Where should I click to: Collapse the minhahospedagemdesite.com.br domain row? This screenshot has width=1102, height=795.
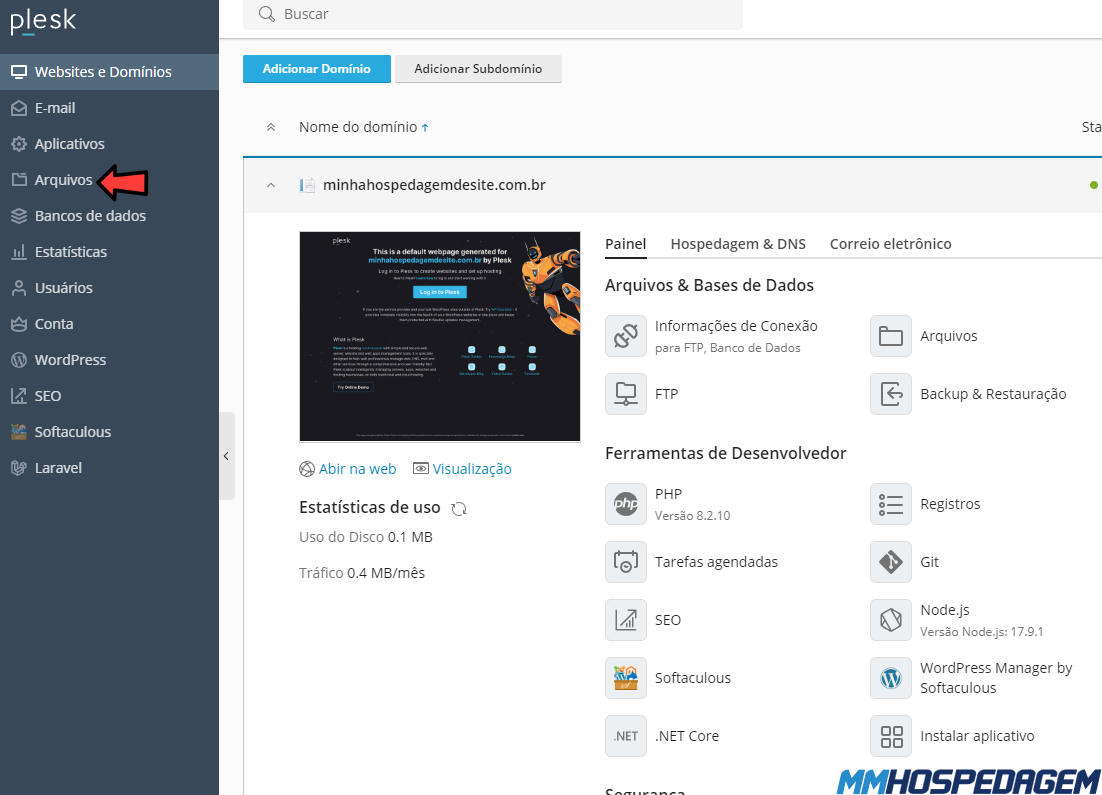tap(271, 185)
